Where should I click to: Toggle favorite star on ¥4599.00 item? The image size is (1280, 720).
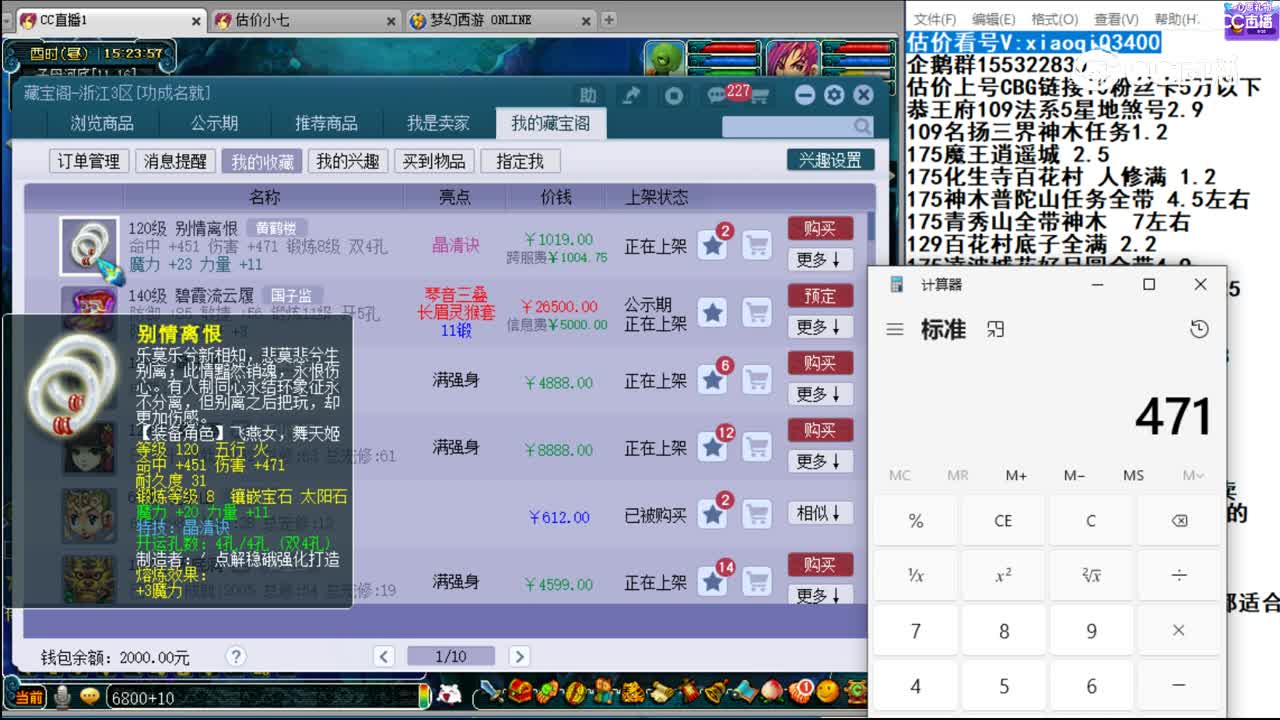[712, 582]
